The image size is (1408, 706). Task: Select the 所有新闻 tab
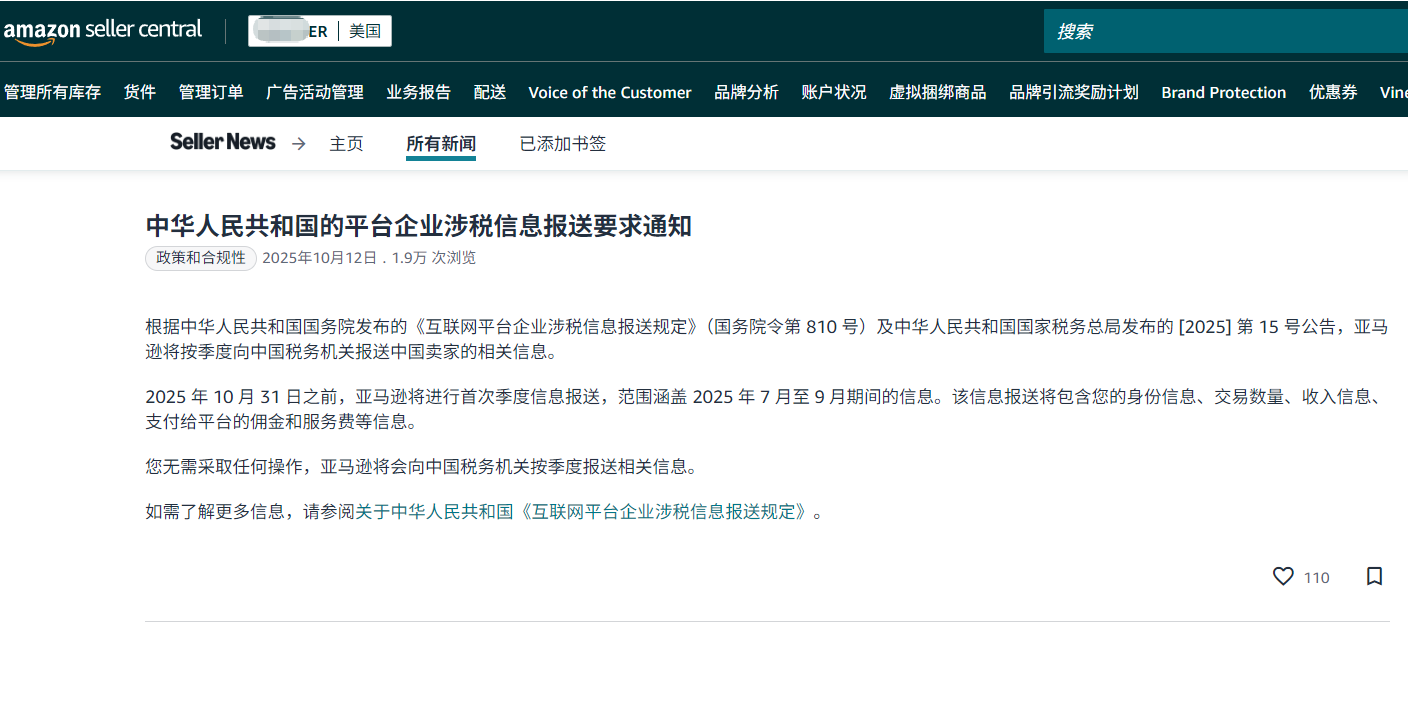tap(440, 144)
